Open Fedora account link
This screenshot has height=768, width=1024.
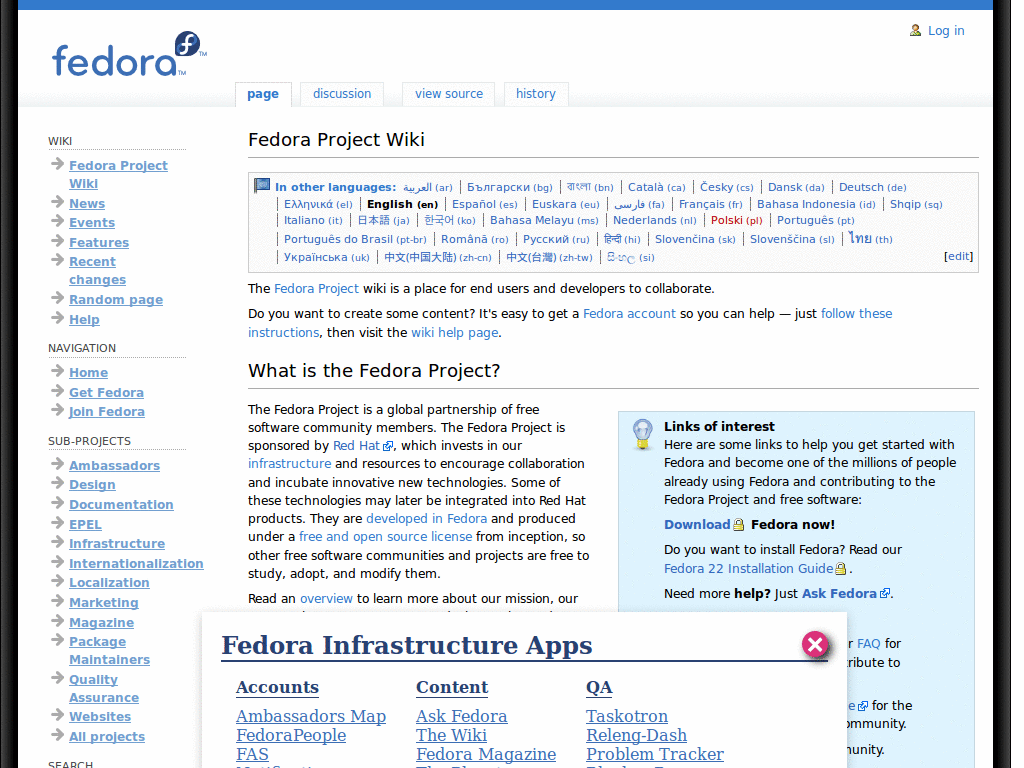pyautogui.click(x=629, y=313)
